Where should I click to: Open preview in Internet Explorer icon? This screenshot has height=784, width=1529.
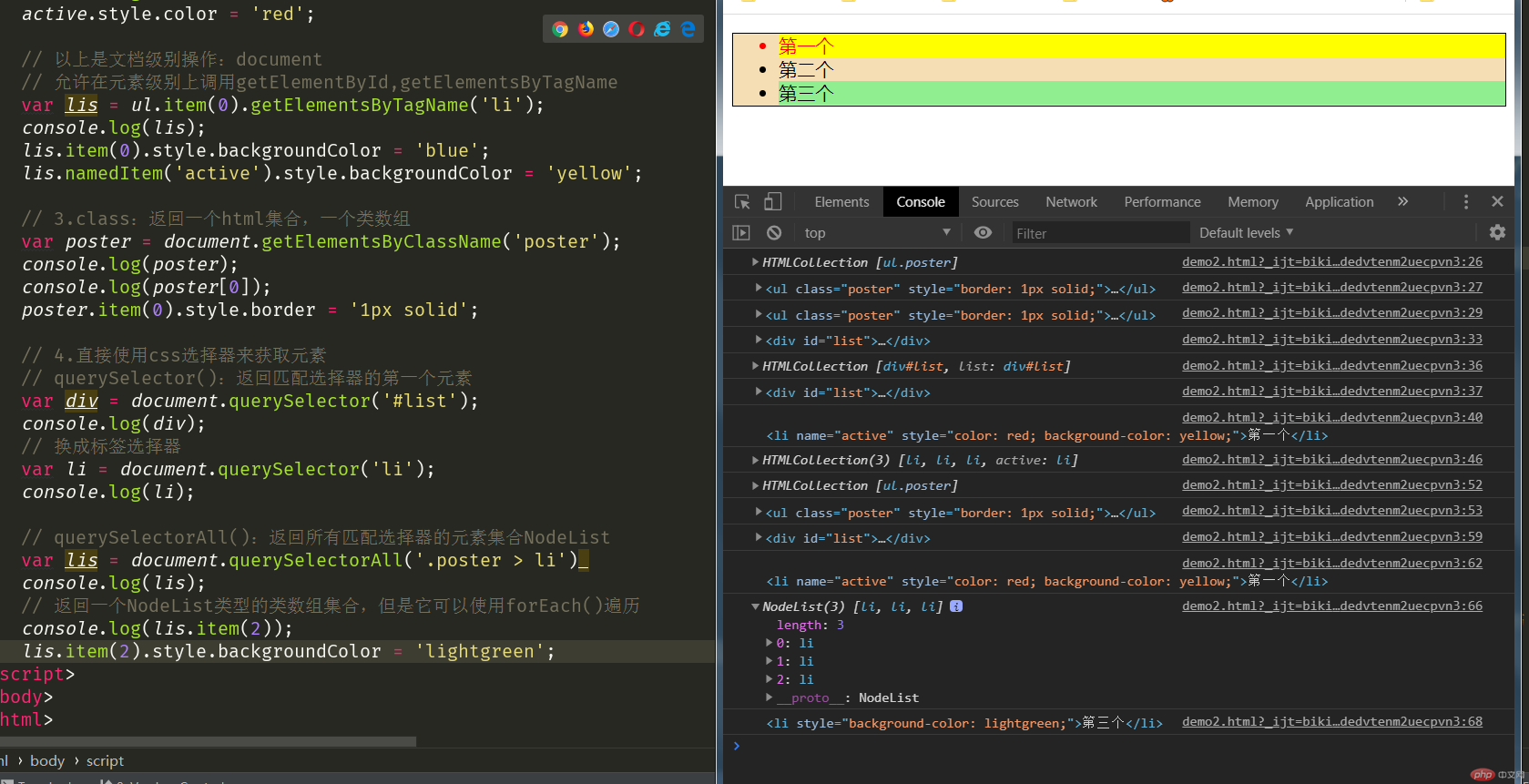662,29
